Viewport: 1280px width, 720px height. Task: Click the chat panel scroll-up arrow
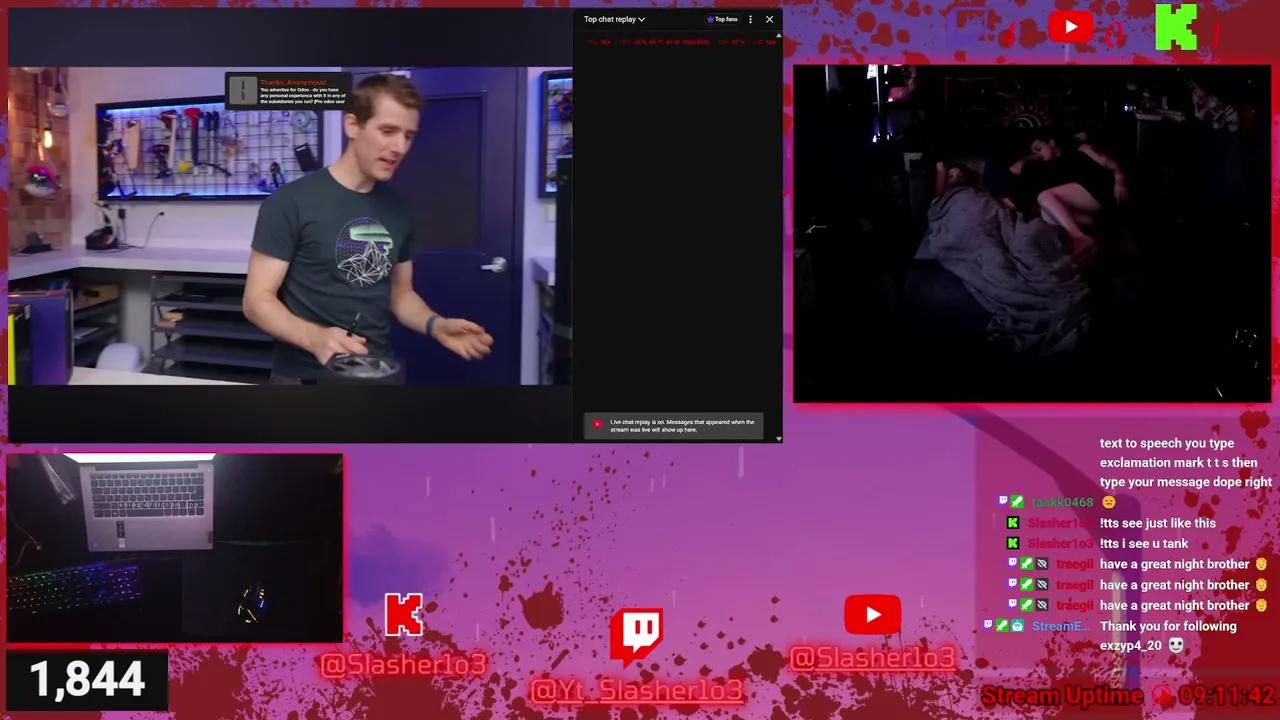[x=779, y=35]
